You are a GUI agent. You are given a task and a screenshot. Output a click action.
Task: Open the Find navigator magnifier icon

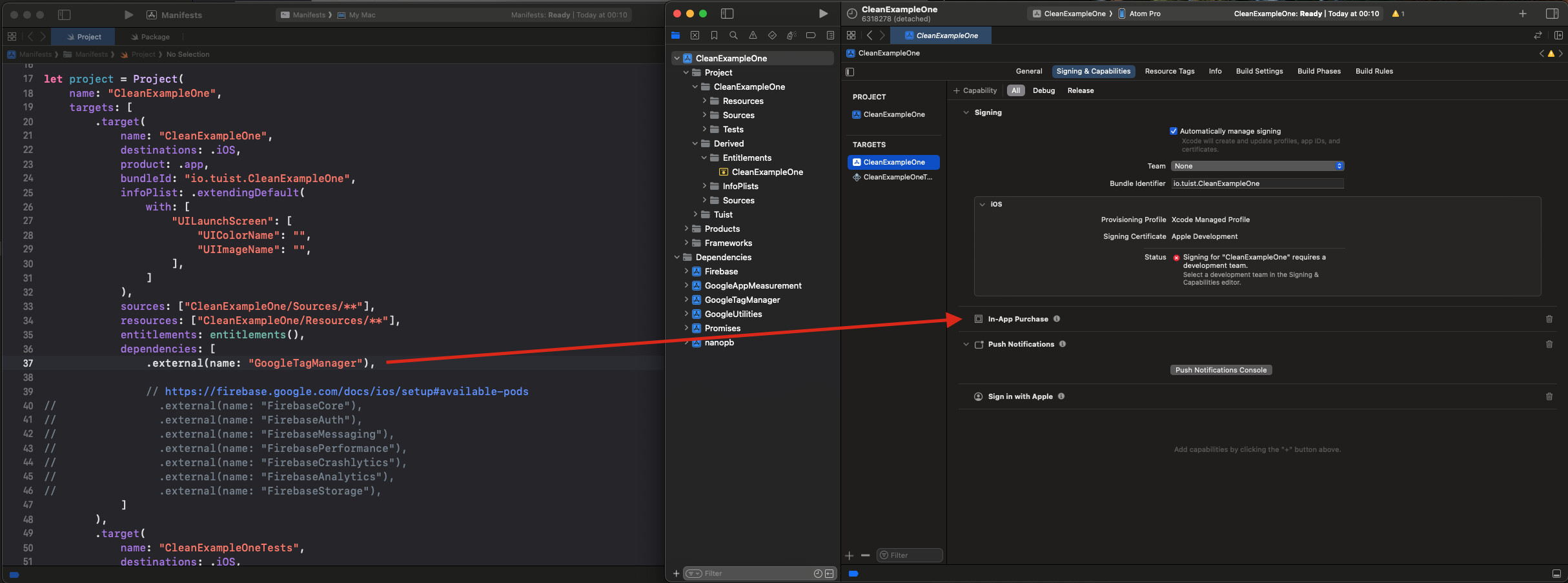tap(733, 36)
